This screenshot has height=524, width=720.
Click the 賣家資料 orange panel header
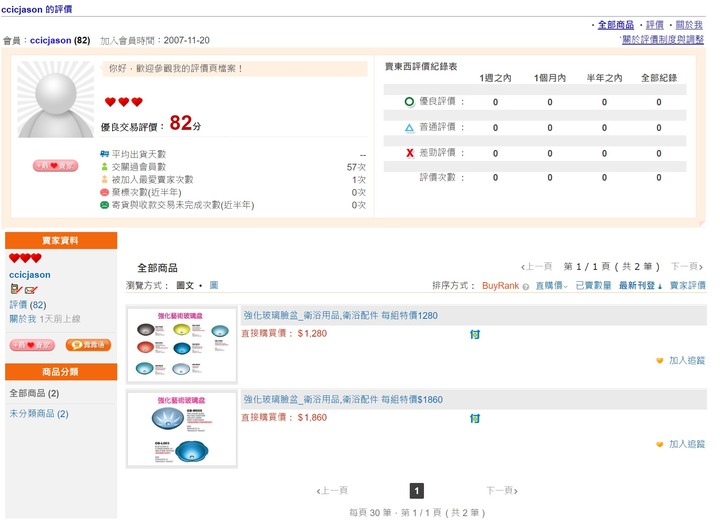pos(61,240)
